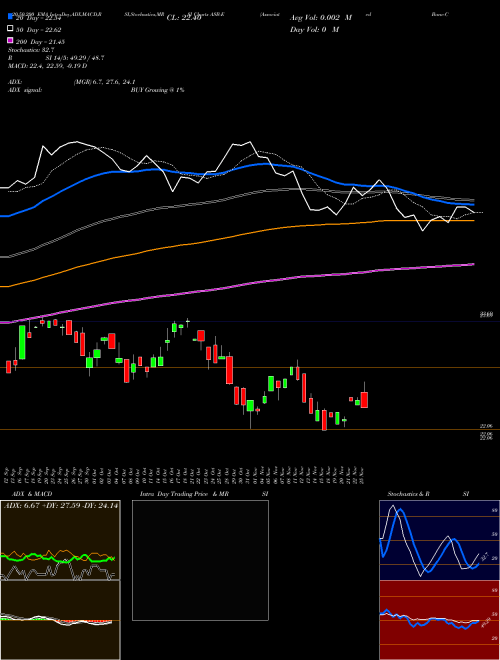Open the ADX indicator mini chart
The height and width of the screenshot is (660, 500).
tap(60, 540)
